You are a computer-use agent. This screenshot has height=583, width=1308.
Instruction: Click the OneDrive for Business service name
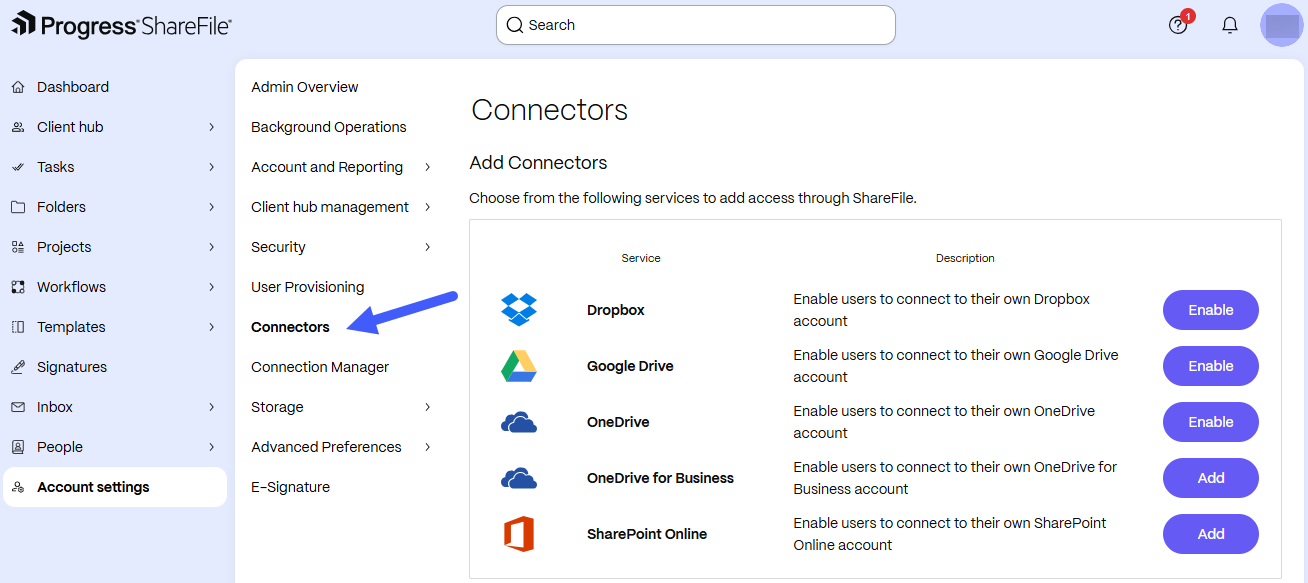[x=660, y=478]
